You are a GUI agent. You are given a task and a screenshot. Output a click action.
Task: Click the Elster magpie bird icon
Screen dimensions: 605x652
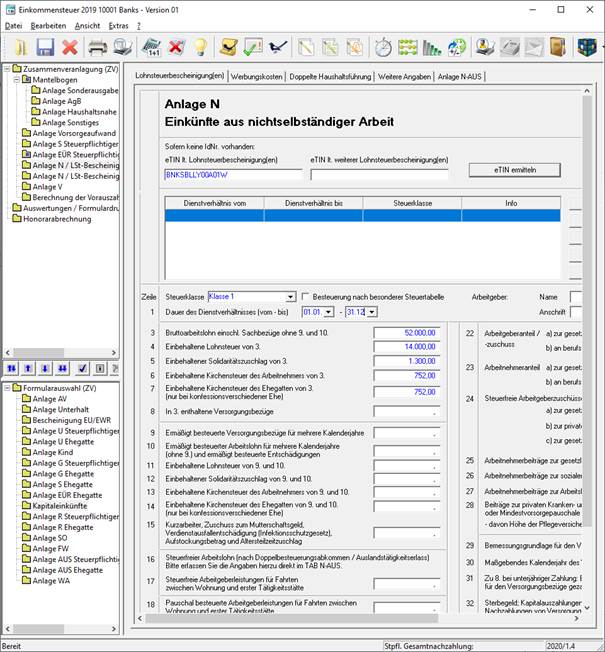[278, 47]
